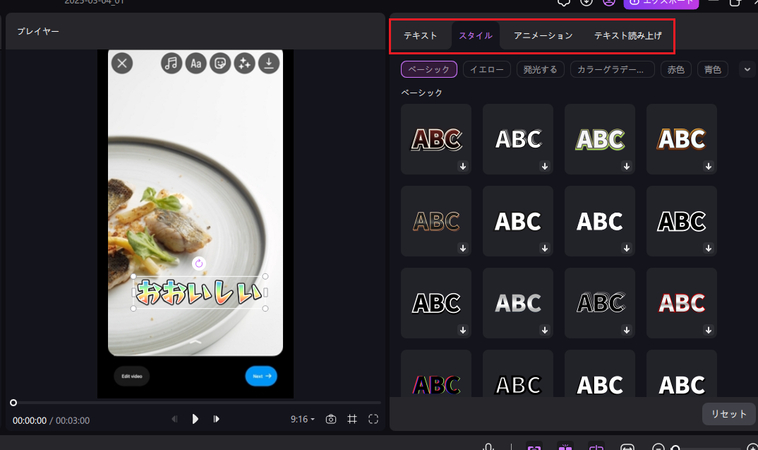This screenshot has width=758, height=450.
Task: Expand more style categories with the chevron
Action: click(x=747, y=70)
